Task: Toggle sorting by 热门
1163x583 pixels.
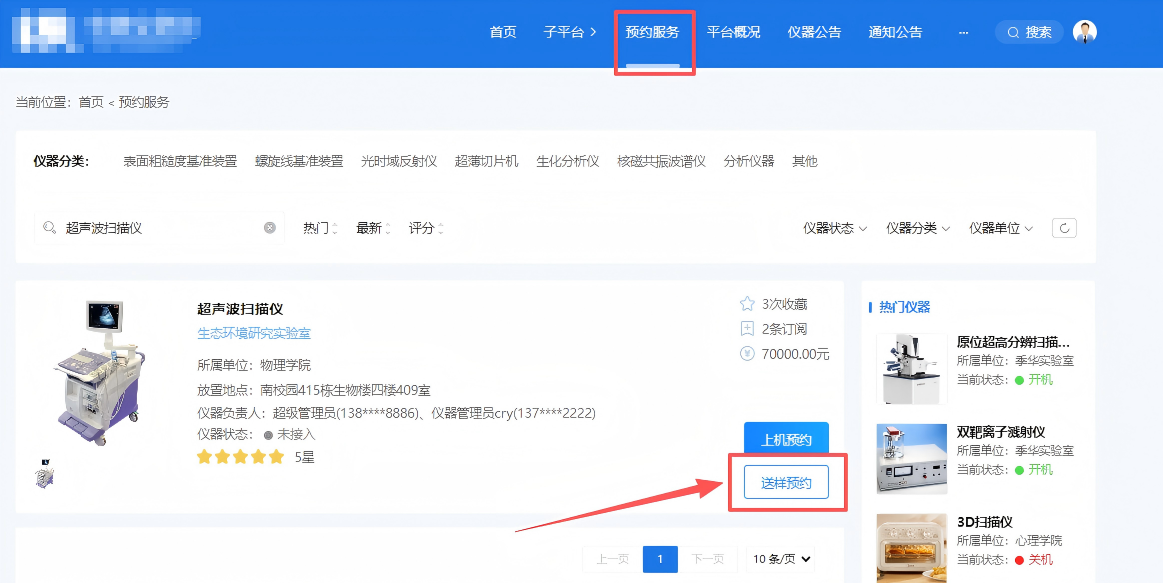Action: pos(319,228)
